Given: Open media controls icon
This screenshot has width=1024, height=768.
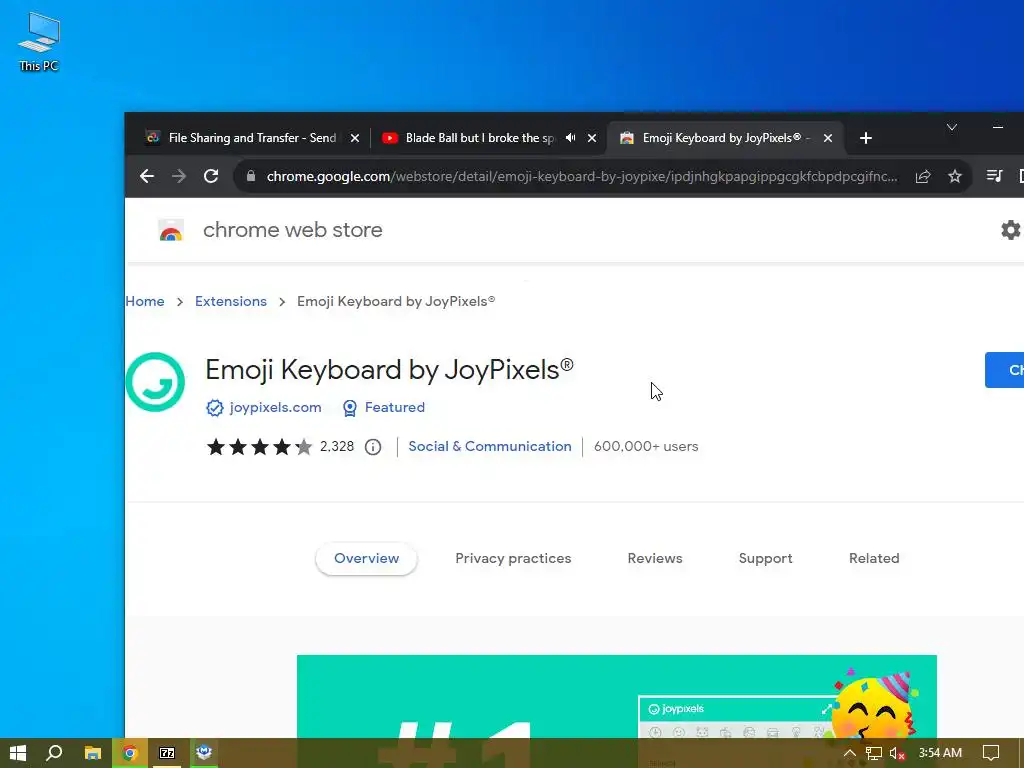Looking at the screenshot, I should [x=994, y=176].
